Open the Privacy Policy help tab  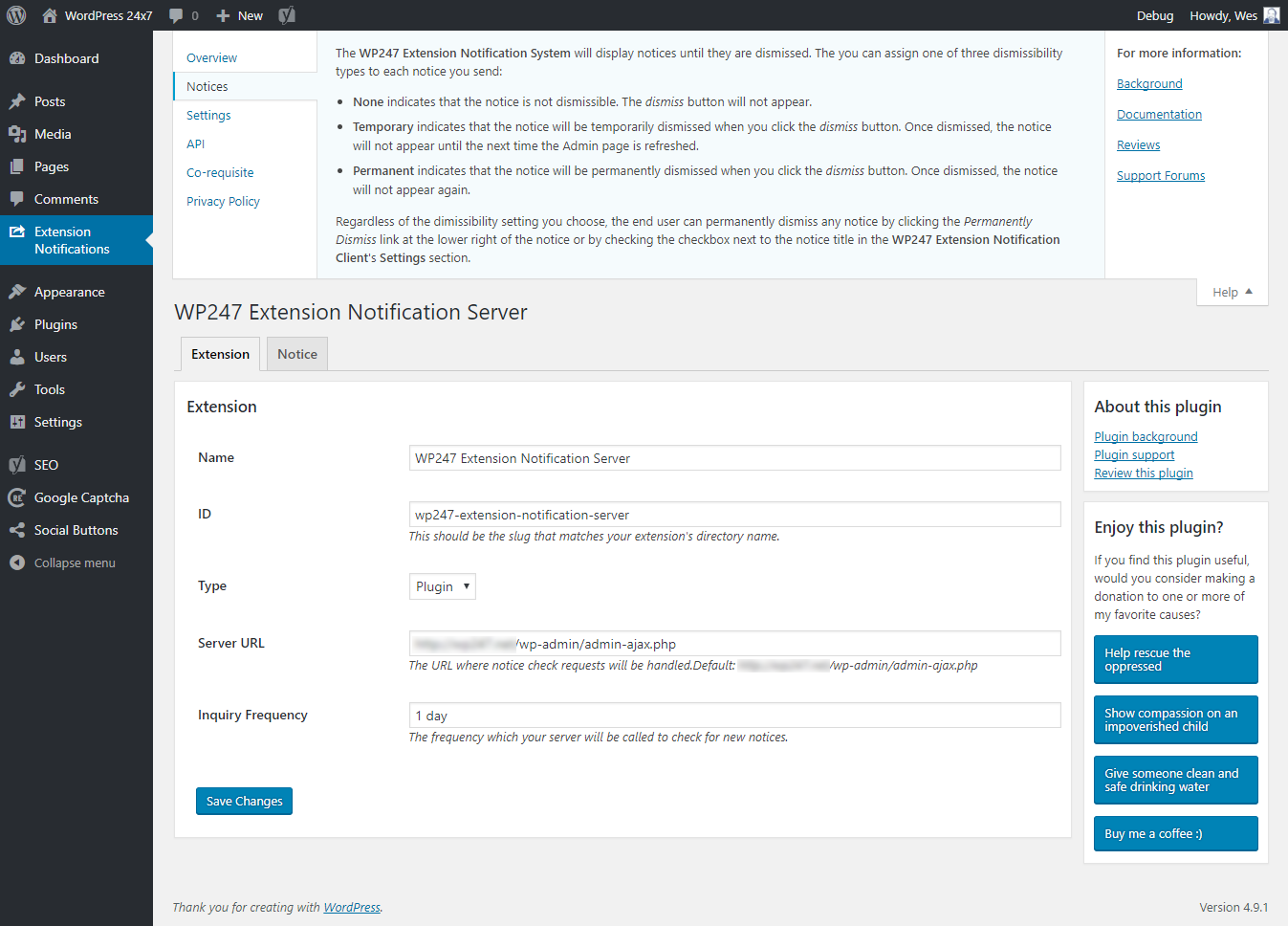223,201
